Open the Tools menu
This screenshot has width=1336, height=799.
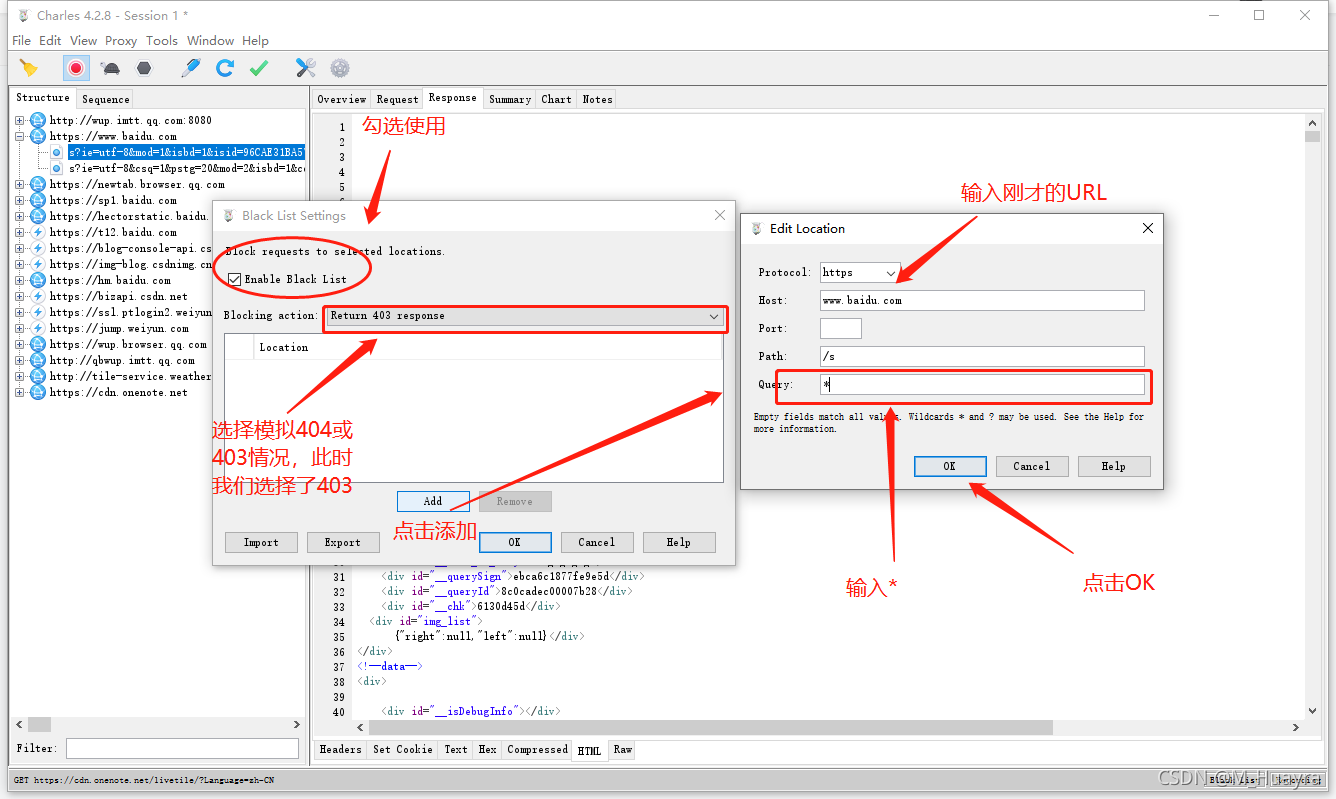click(x=162, y=41)
